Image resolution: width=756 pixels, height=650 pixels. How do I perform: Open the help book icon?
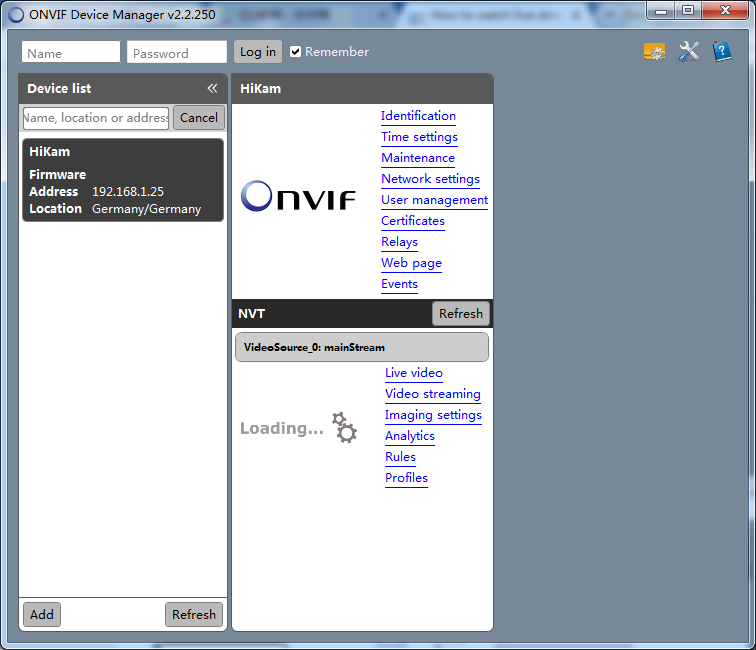tap(722, 51)
